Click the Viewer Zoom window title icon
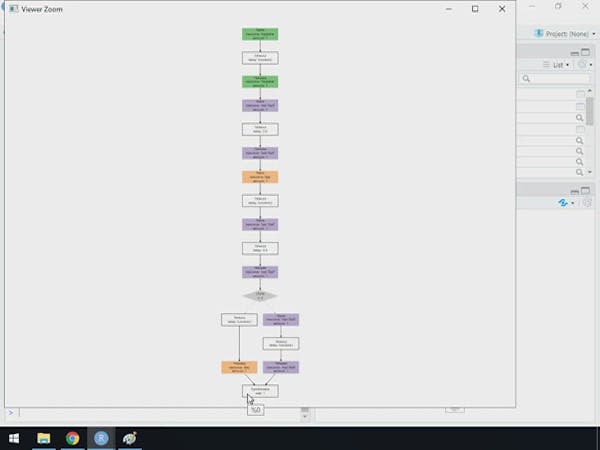Viewport: 600px width, 450px height. (x=14, y=9)
